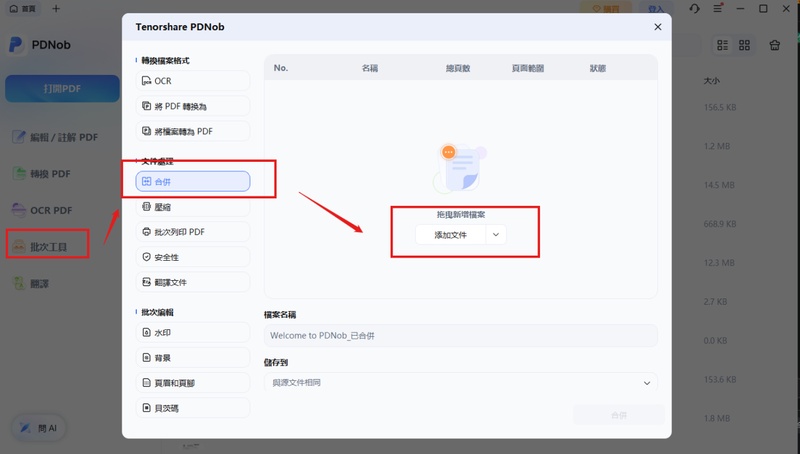The image size is (800, 454).
Task: Click the 總頁數 column header
Action: point(458,68)
